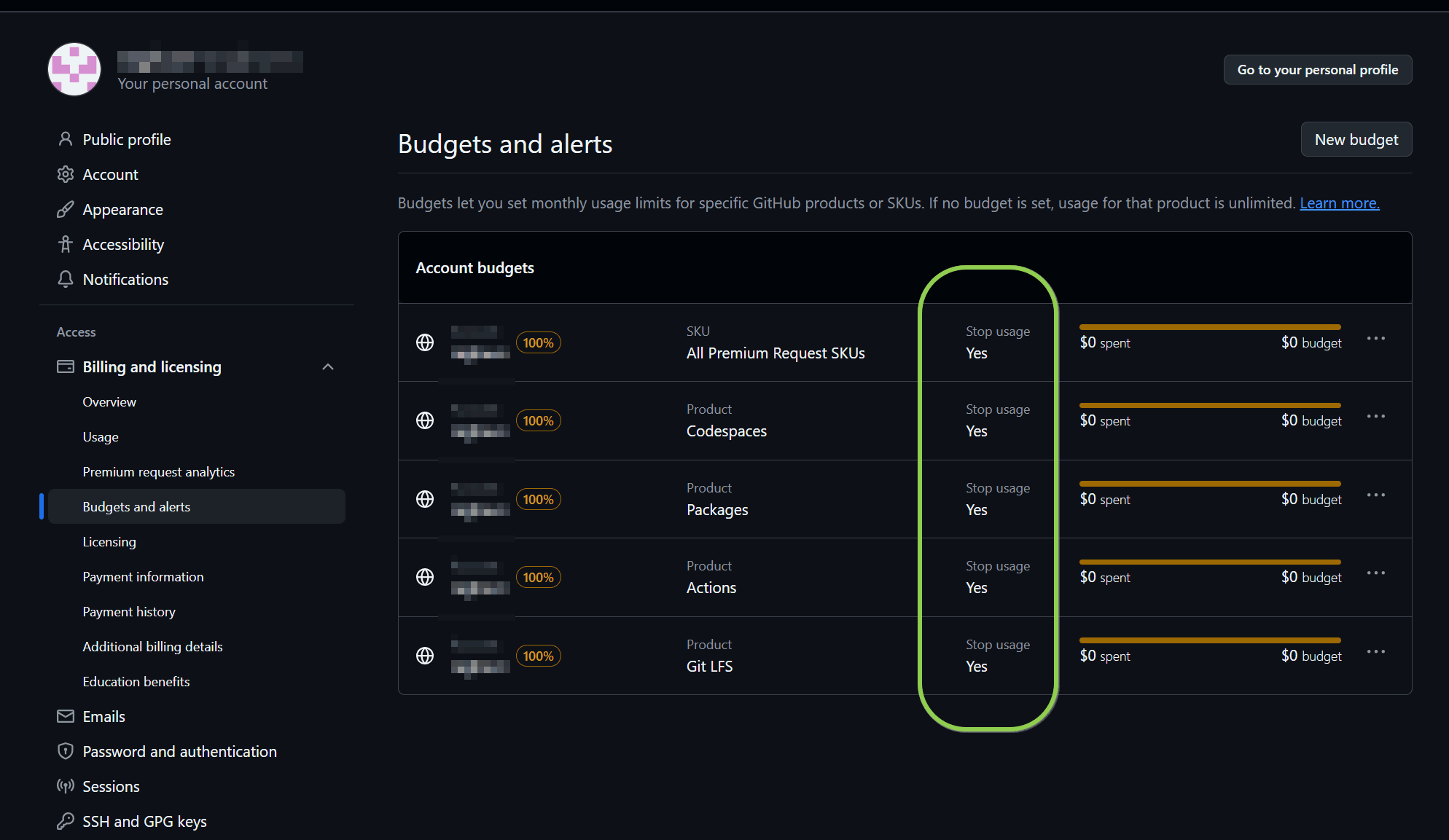Open the options menu for the Actions budget
The width and height of the screenshot is (1449, 840).
pos(1376,573)
